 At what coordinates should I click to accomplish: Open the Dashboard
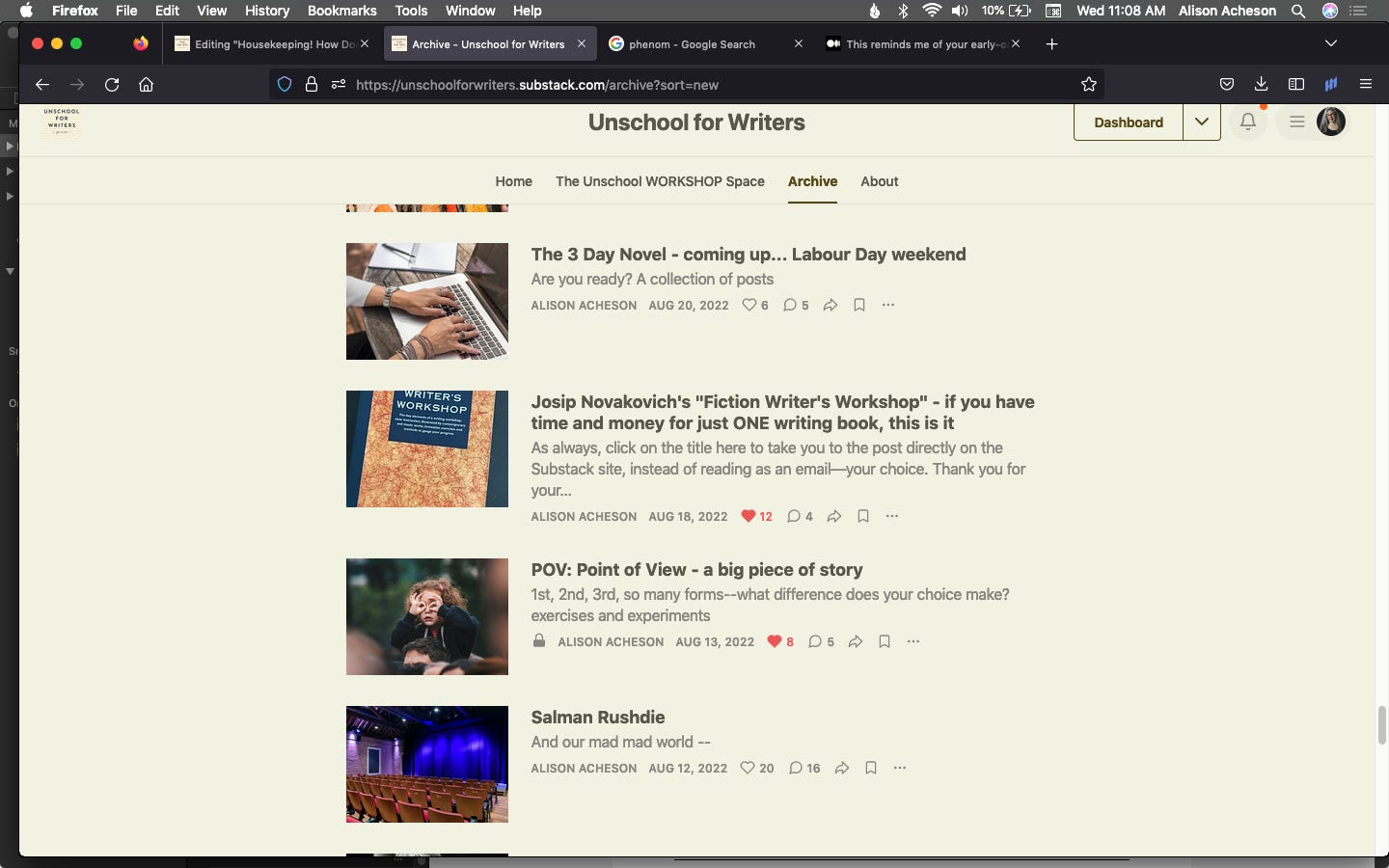[x=1129, y=122]
